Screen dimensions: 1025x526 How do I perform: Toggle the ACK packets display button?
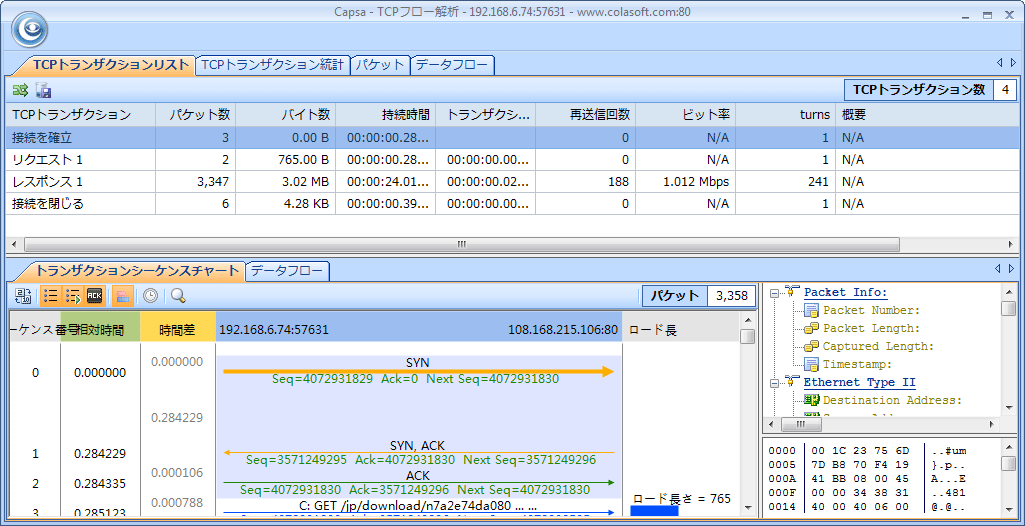coord(95,296)
